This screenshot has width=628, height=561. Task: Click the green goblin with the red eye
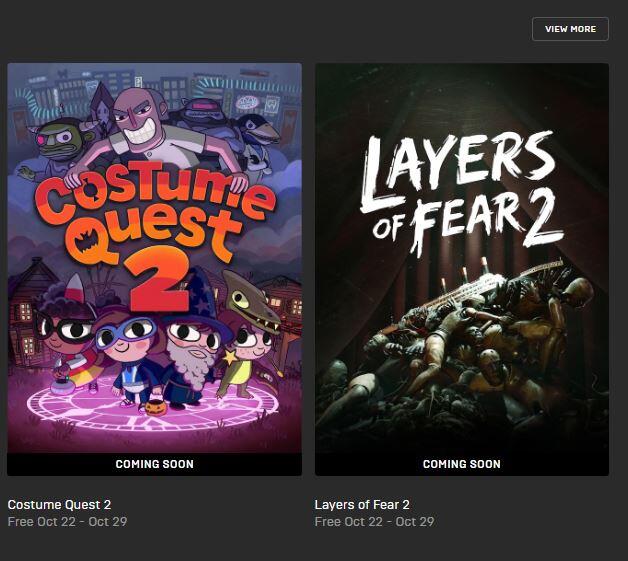coord(58,147)
